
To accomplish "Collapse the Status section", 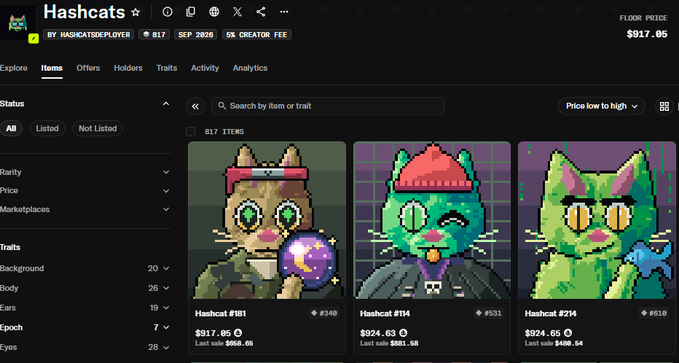I will tap(166, 104).
